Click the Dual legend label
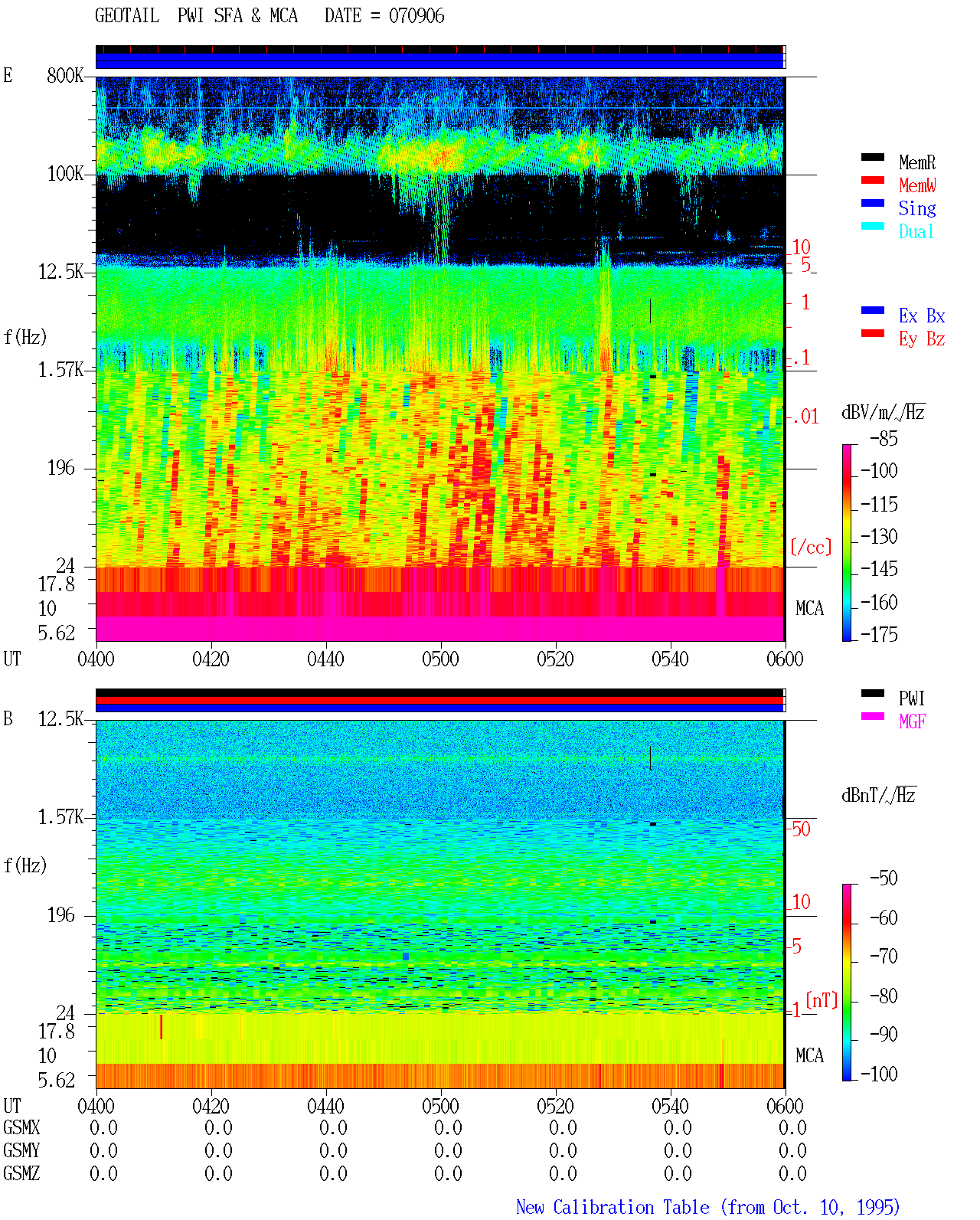Viewport: 980px width, 1220px height. 917,231
